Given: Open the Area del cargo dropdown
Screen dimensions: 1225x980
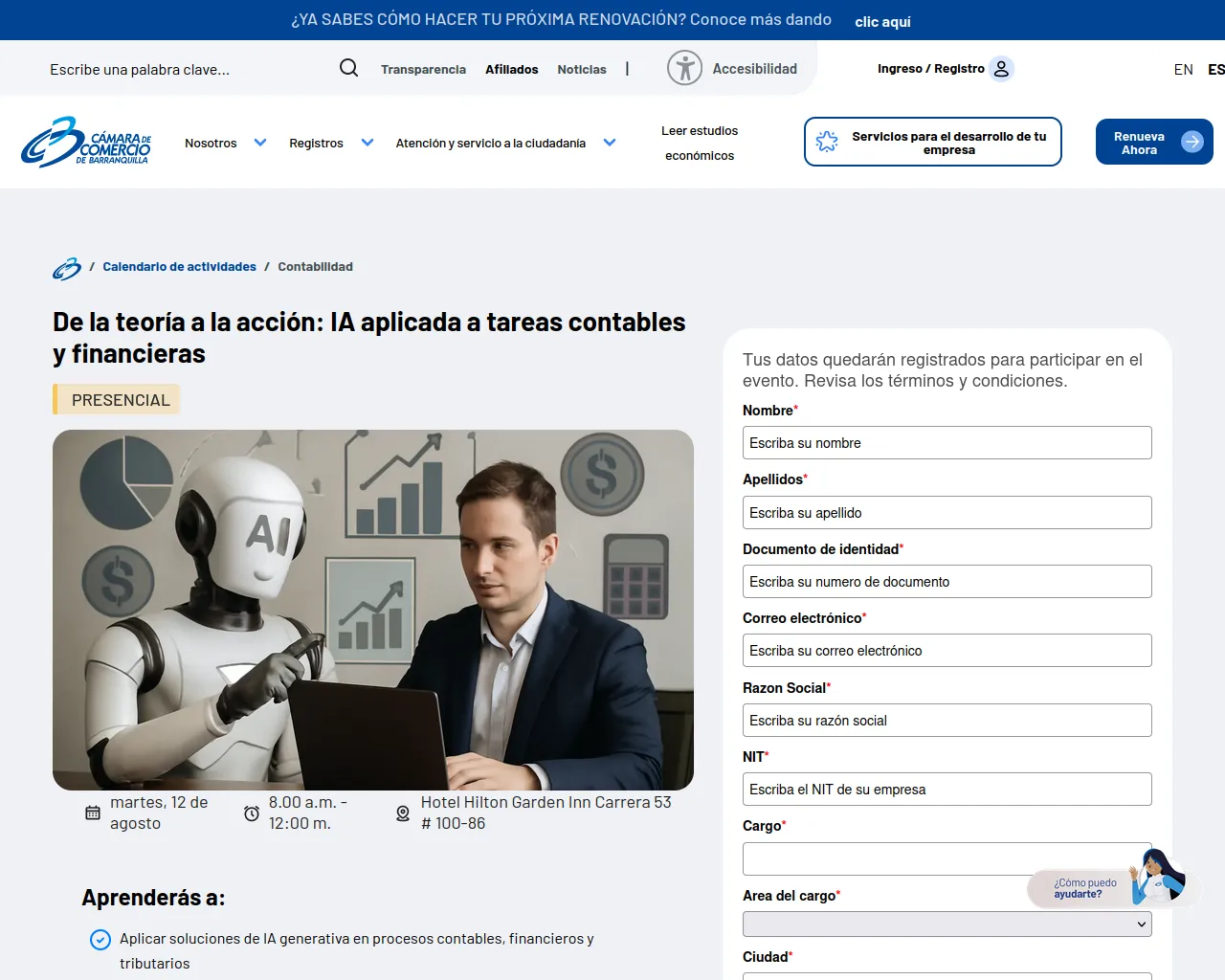Looking at the screenshot, I should click(x=947, y=924).
